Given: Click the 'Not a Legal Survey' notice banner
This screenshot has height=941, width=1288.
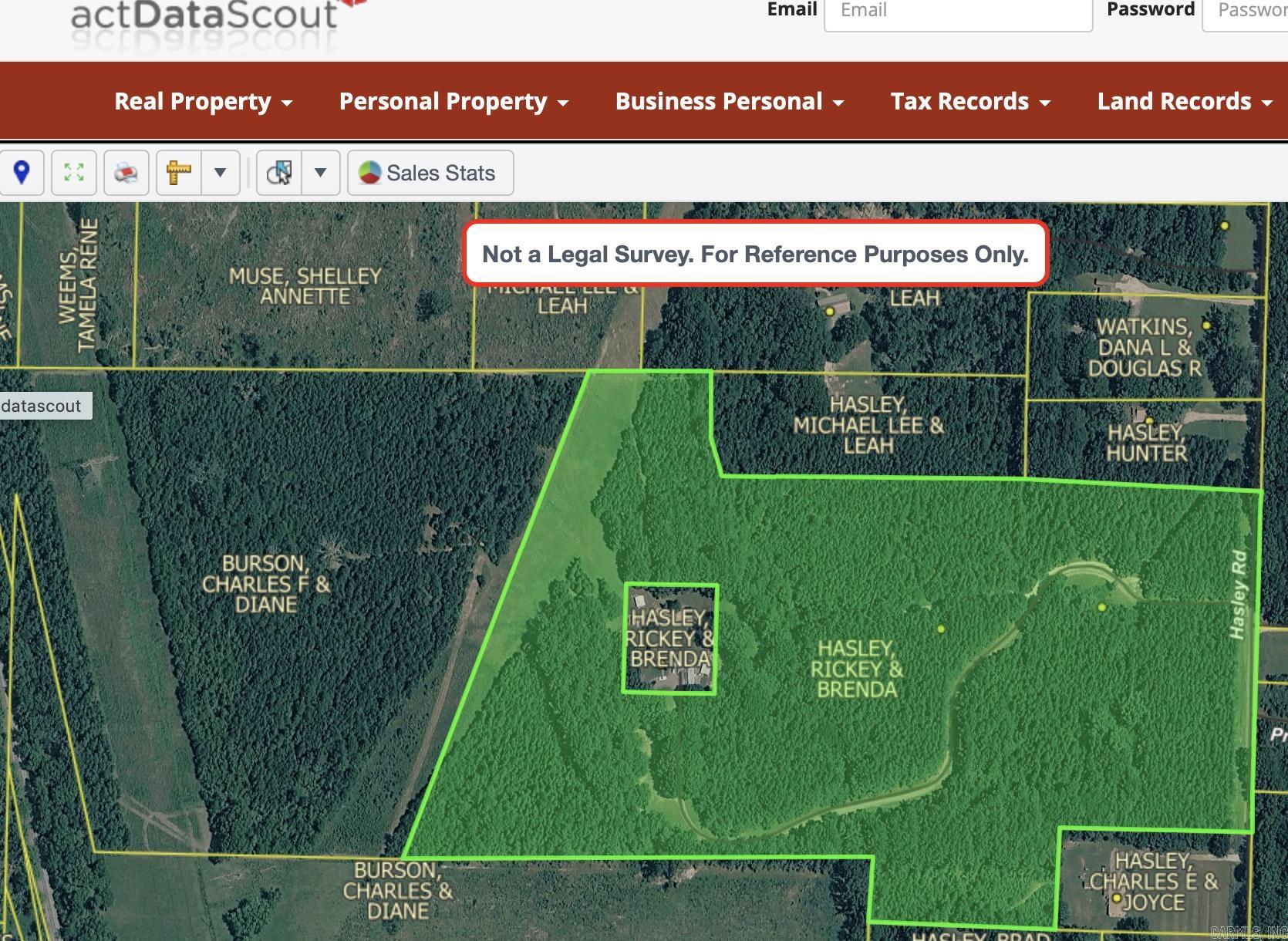Looking at the screenshot, I should coord(755,254).
